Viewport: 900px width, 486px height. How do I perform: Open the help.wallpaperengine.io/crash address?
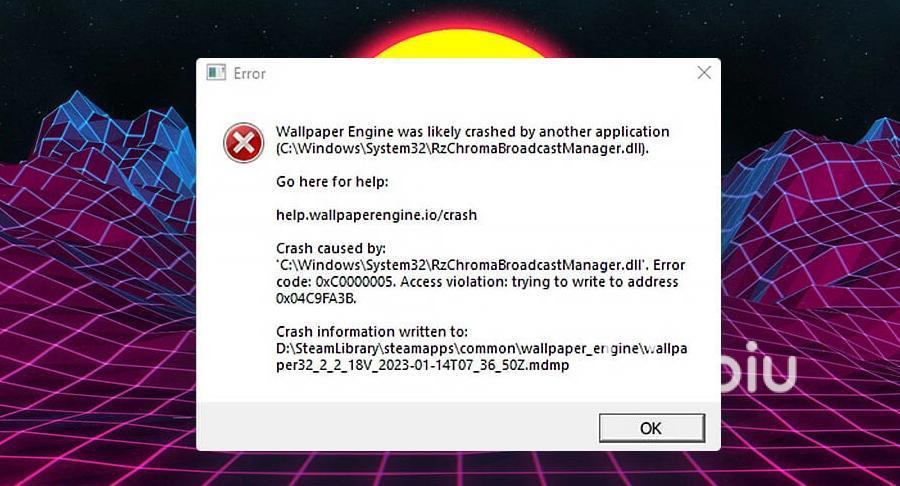click(377, 215)
